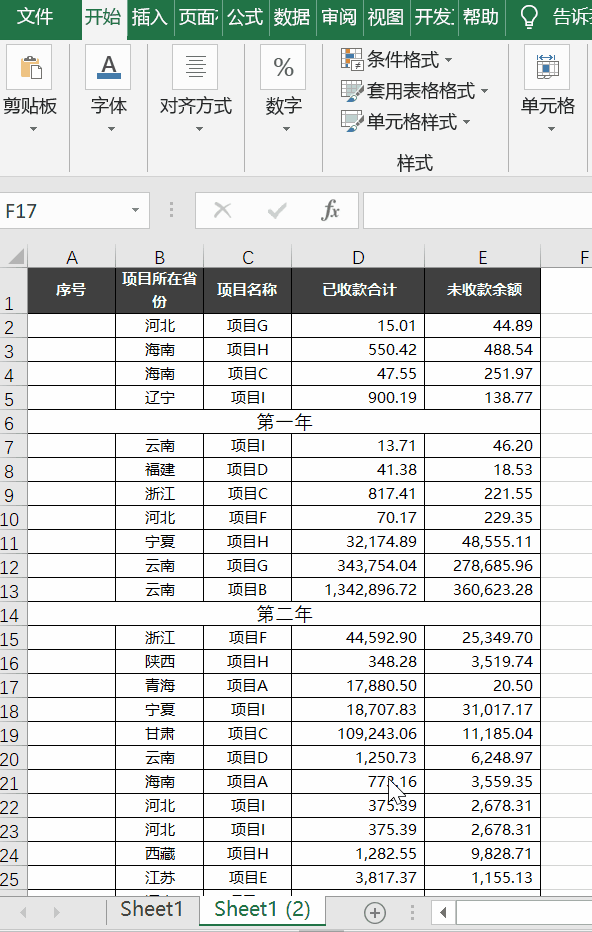Switch to the 视图 View tab
The image size is (592, 932).
click(x=386, y=17)
